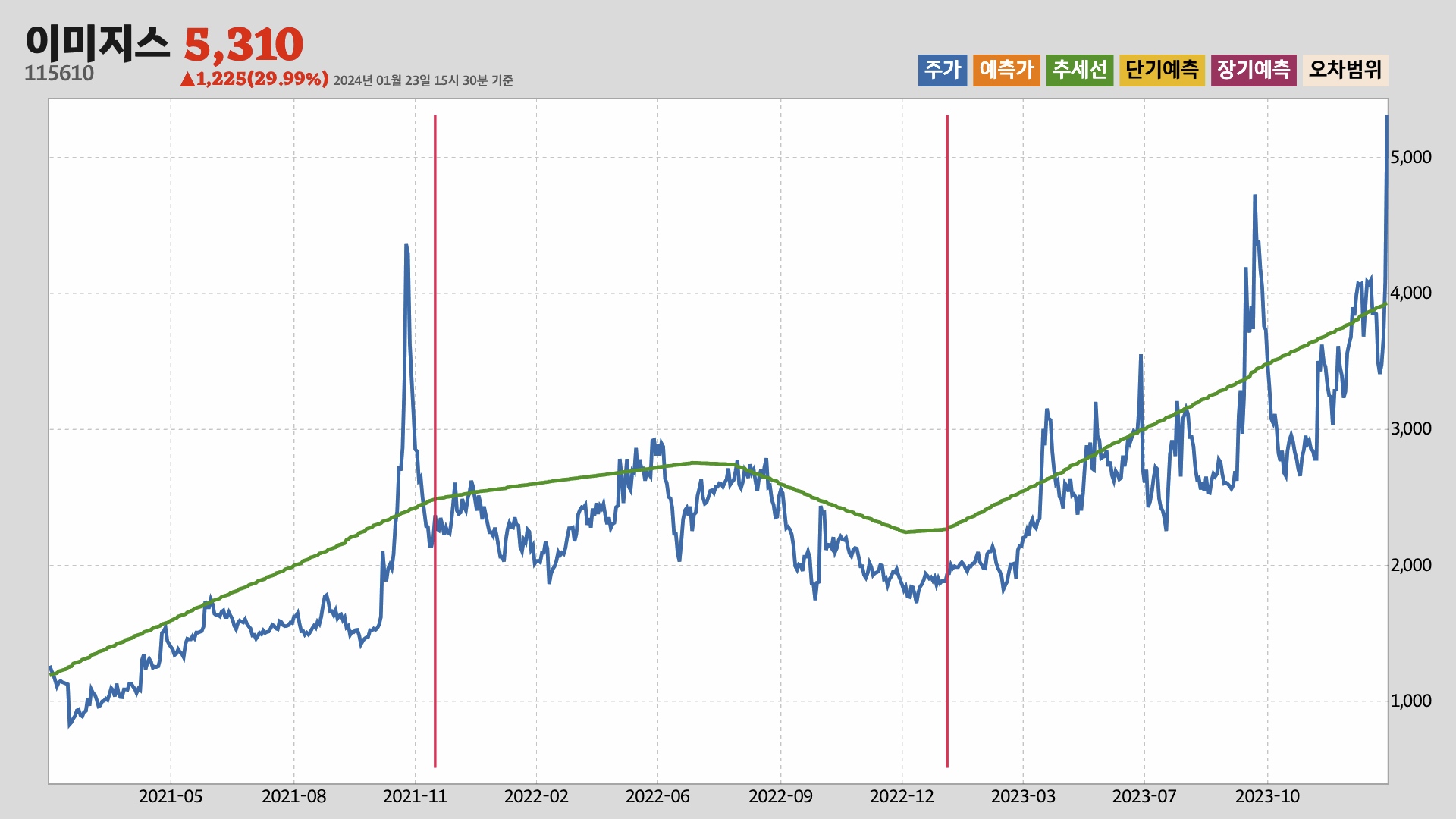
Task: Toggle the 주가 legend series
Action: pos(943,70)
